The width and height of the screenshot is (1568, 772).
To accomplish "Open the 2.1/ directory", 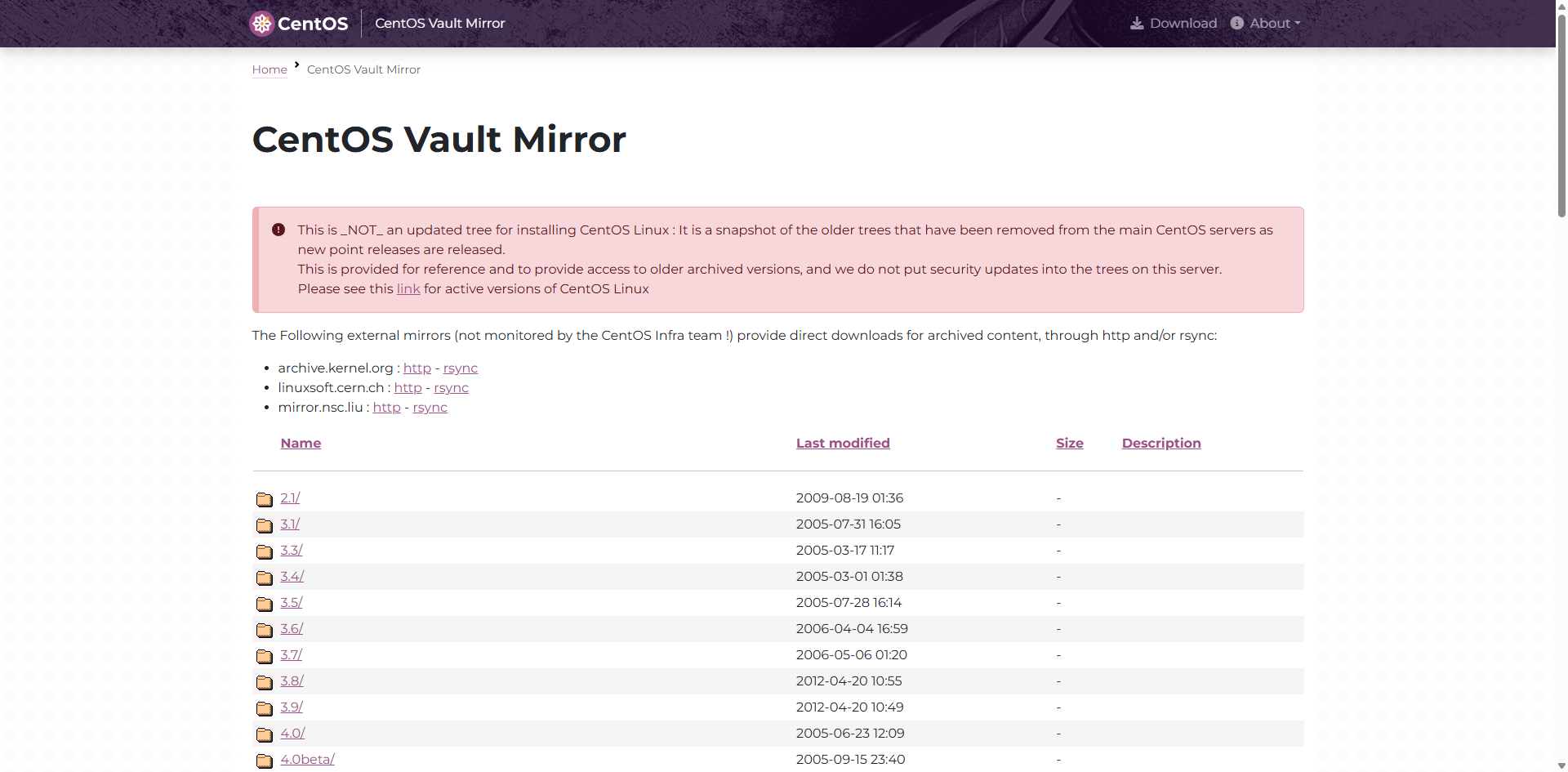I will coord(291,498).
